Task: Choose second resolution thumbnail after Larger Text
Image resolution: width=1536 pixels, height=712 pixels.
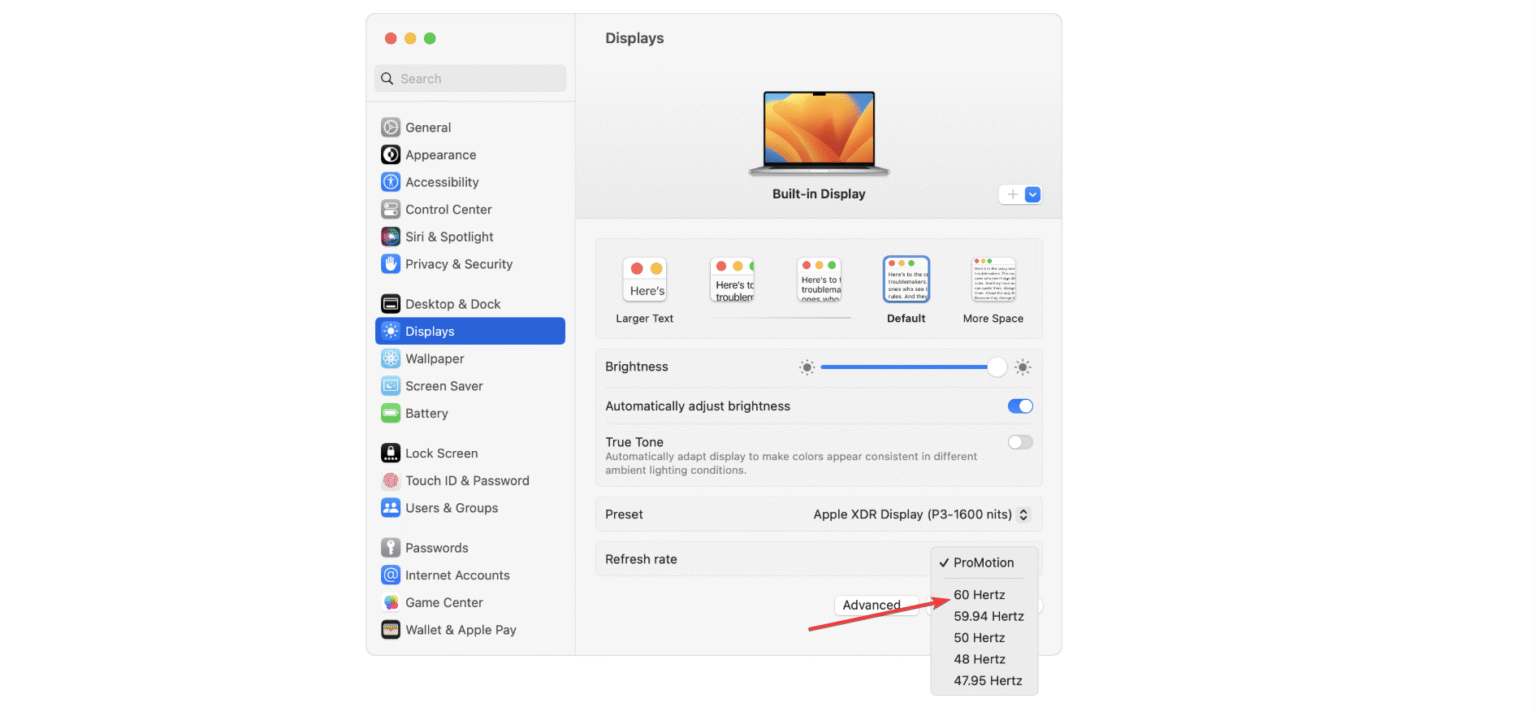Action: click(x=732, y=280)
